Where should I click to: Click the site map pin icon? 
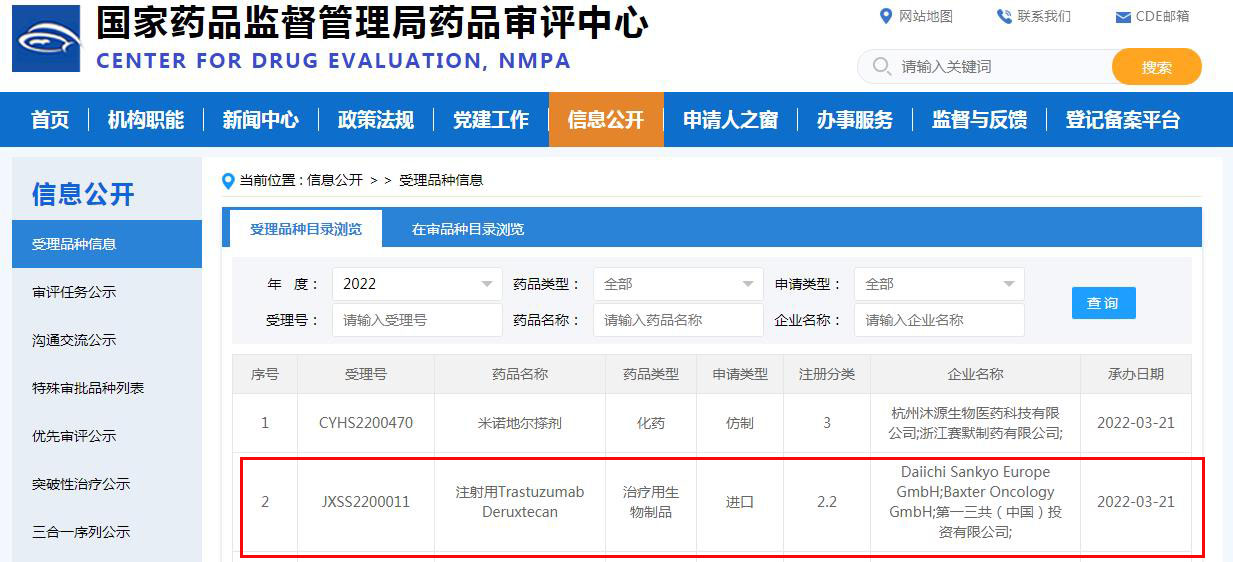885,16
